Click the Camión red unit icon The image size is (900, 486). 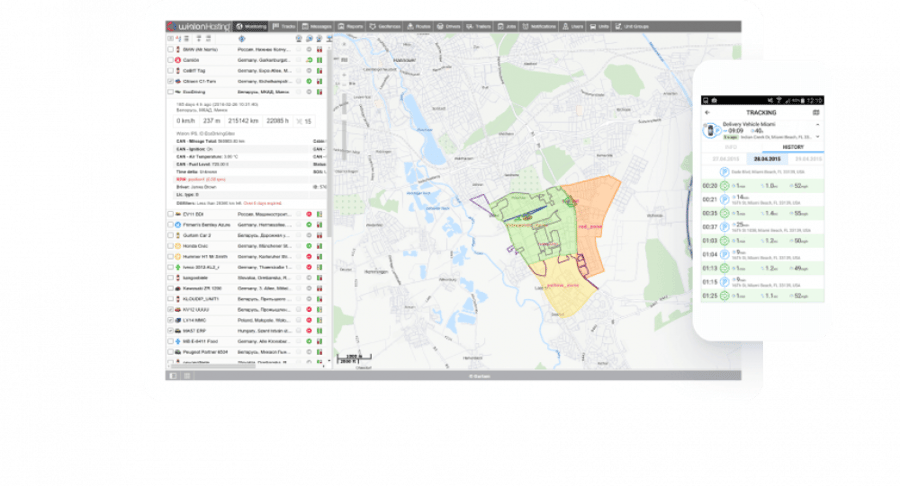point(178,60)
